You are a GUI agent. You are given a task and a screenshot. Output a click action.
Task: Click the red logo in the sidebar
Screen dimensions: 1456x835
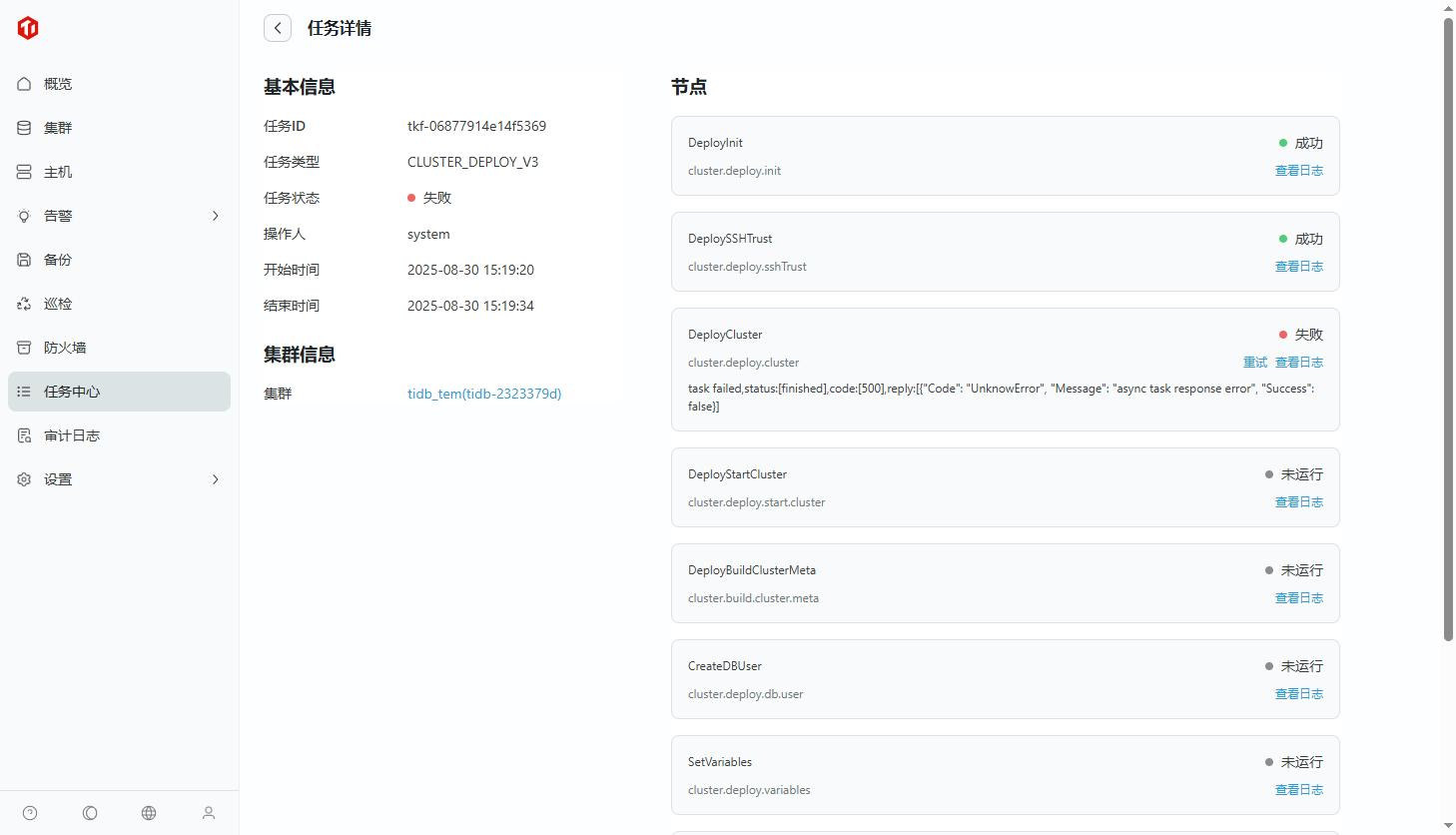pos(28,28)
